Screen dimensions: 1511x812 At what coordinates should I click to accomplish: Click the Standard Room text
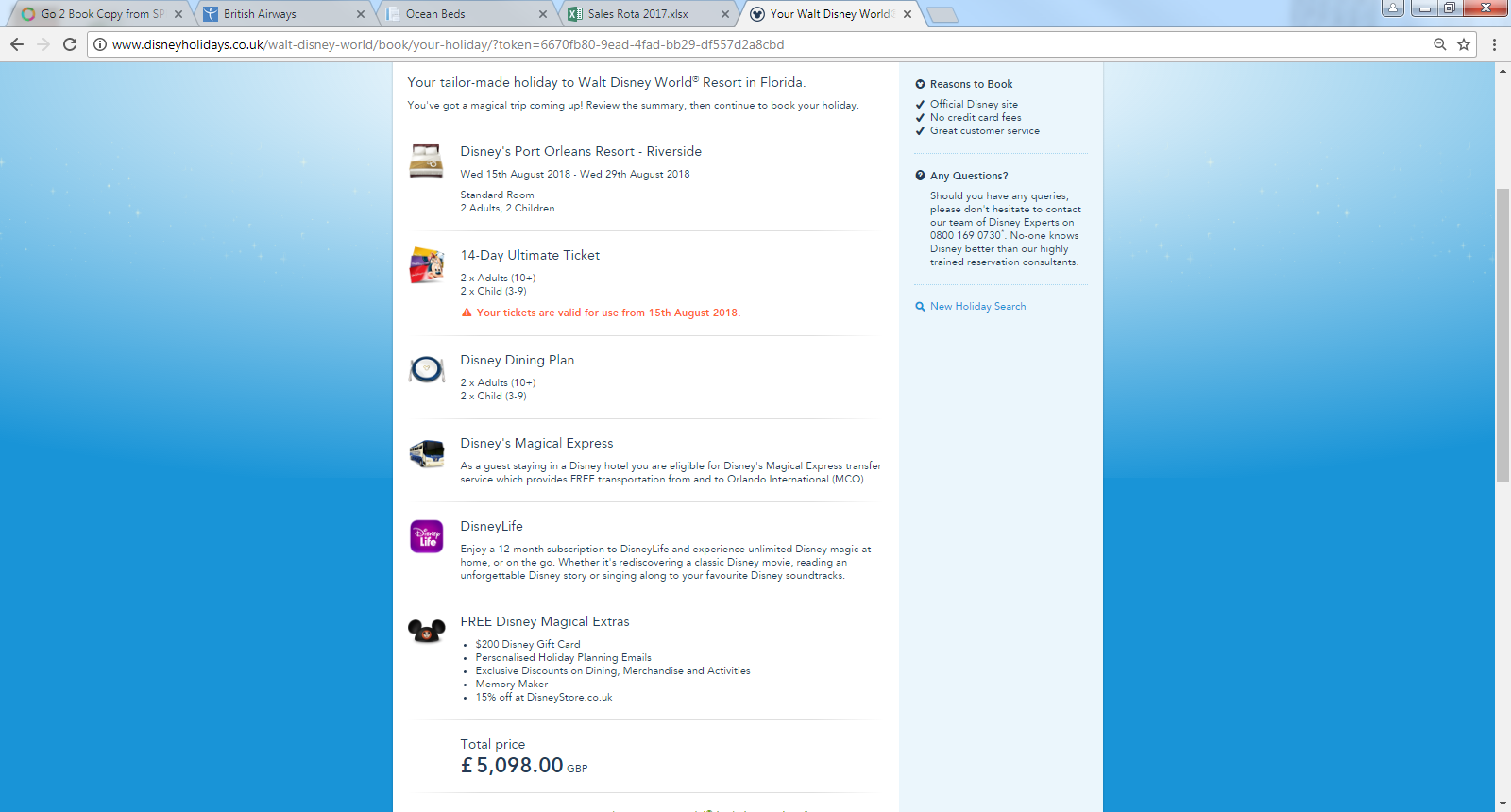pos(497,195)
